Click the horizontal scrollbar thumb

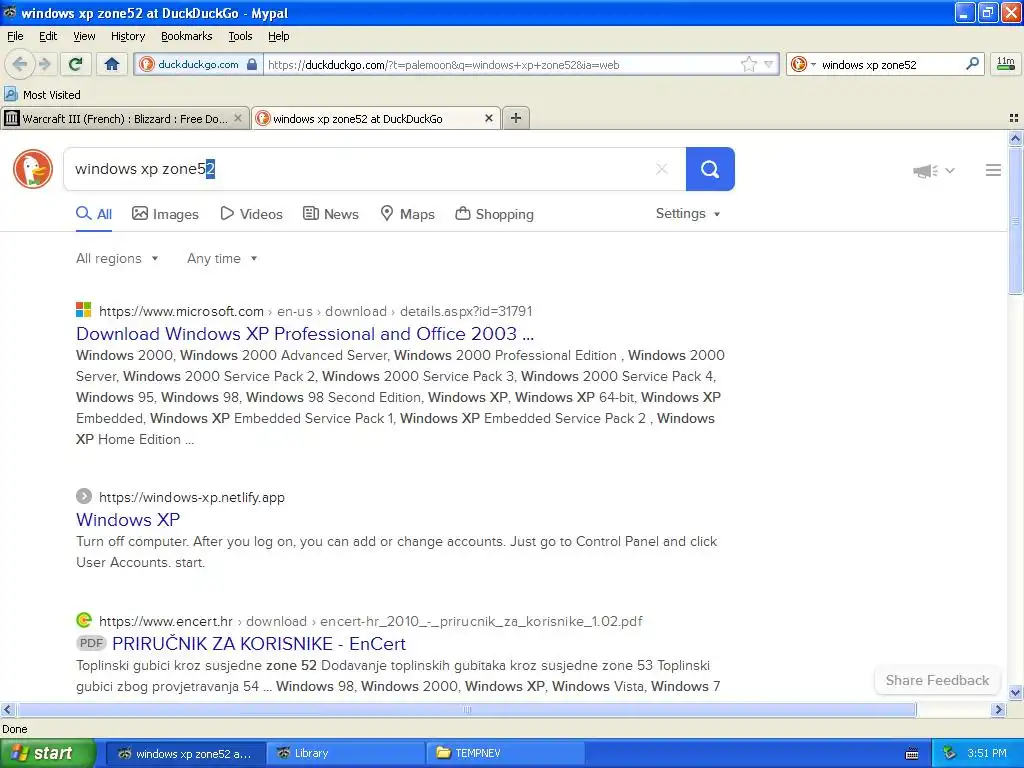point(466,710)
